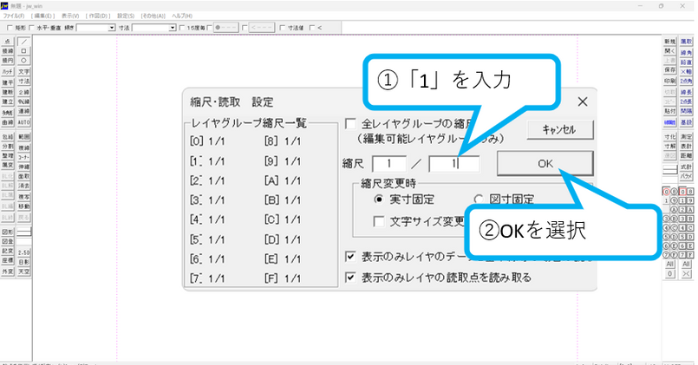This screenshot has height=365, width=698.
Task: Click the キャンセル button
Action: click(560, 130)
